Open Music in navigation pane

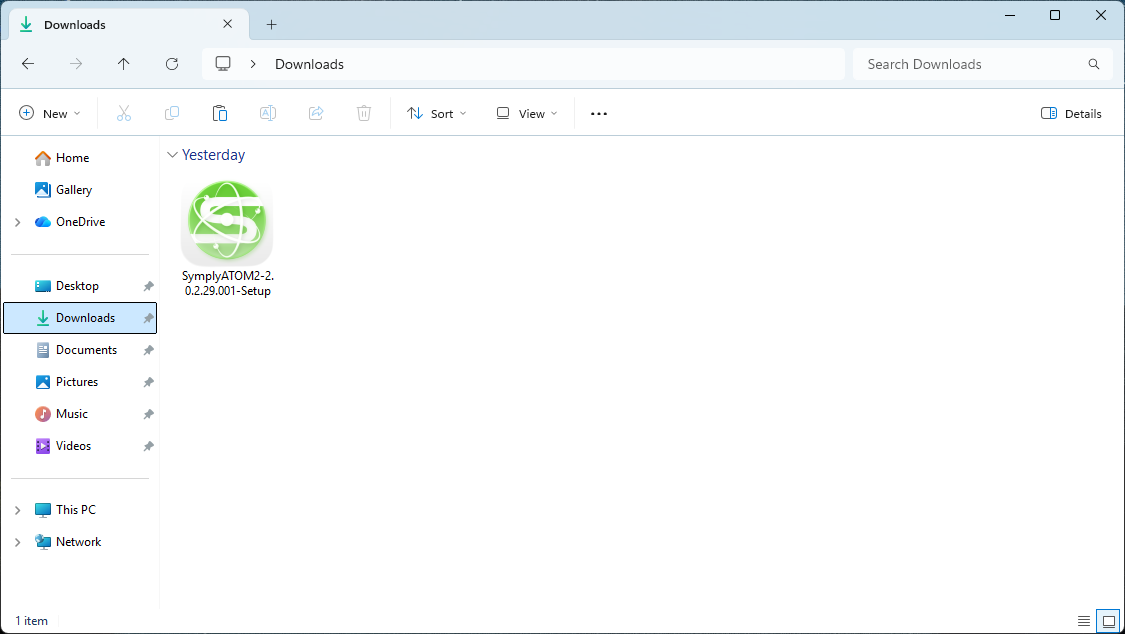tap(72, 414)
